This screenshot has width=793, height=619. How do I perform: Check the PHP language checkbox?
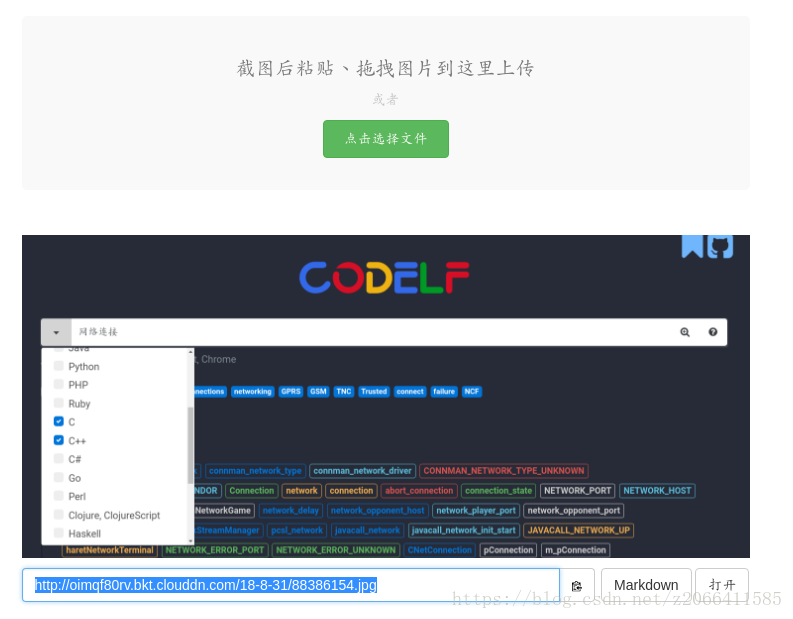[59, 384]
